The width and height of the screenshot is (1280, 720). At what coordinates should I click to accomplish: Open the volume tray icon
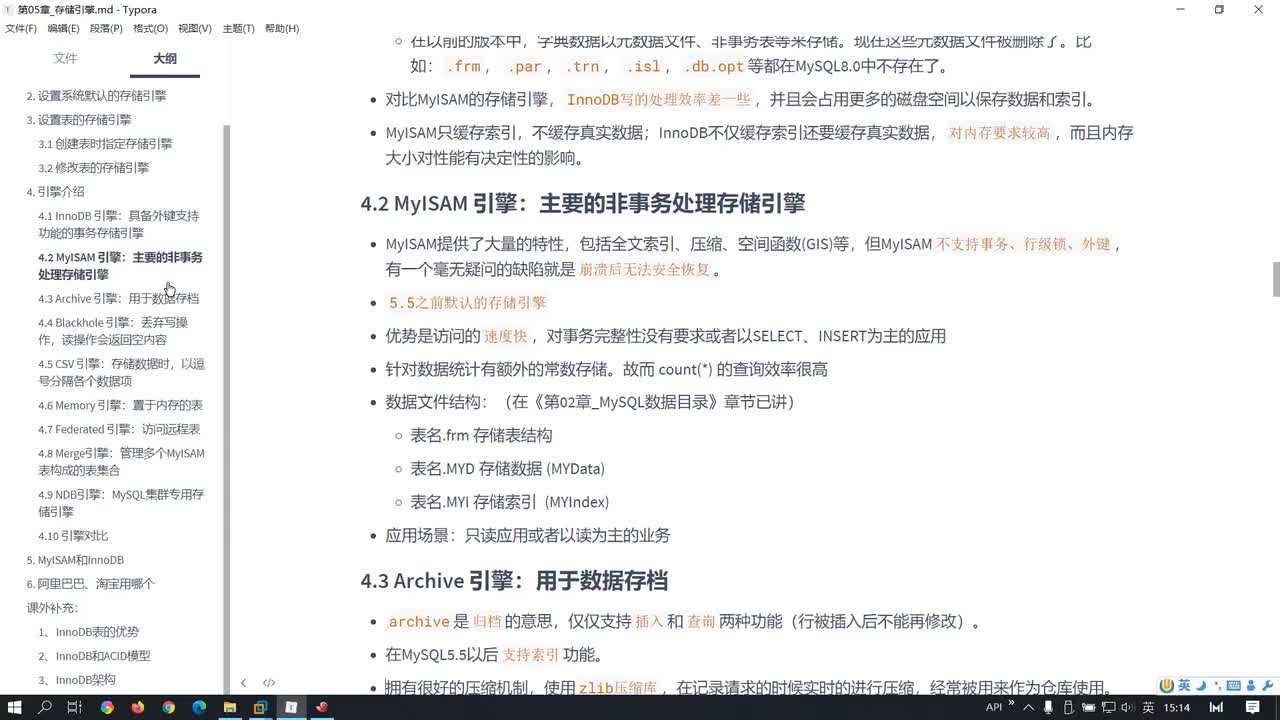pos(1128,707)
